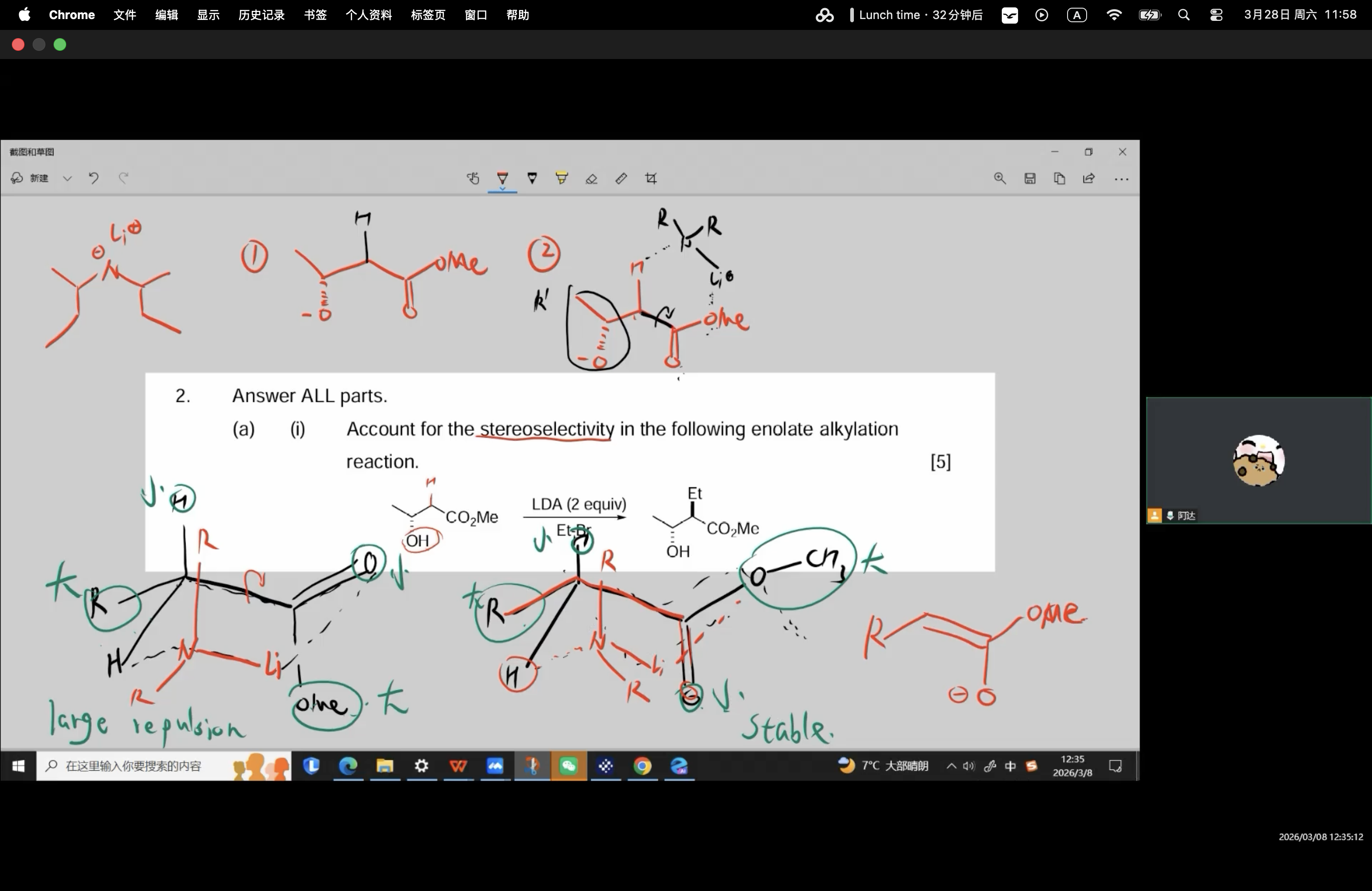
Task: Copy the snip to clipboard
Action: (x=1059, y=179)
